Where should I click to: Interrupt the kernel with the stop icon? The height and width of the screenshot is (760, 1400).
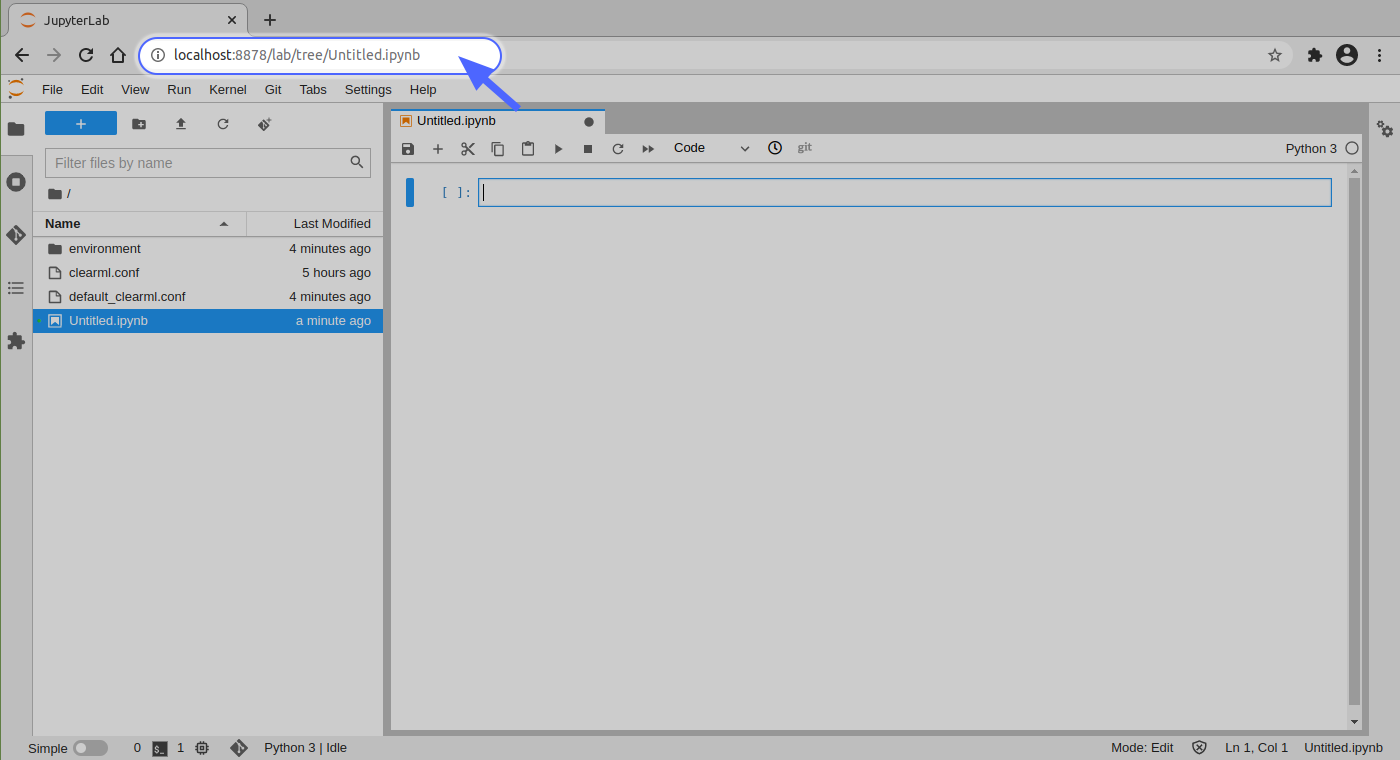coord(588,149)
